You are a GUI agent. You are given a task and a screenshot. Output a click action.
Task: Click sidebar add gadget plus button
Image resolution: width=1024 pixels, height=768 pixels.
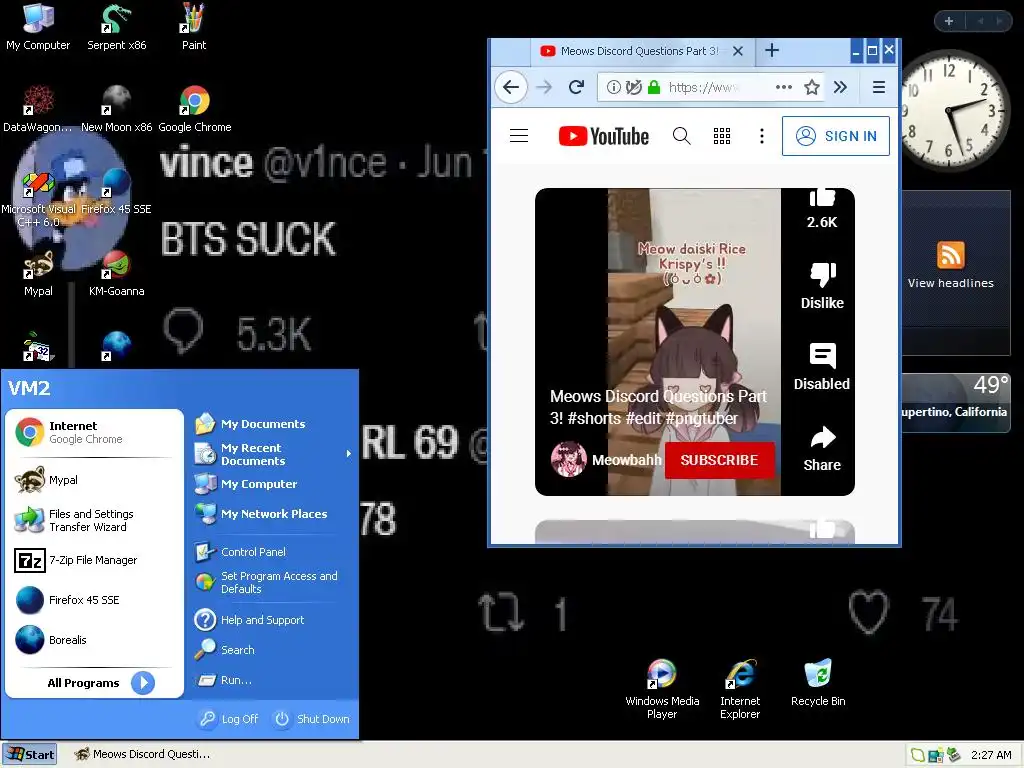[949, 21]
